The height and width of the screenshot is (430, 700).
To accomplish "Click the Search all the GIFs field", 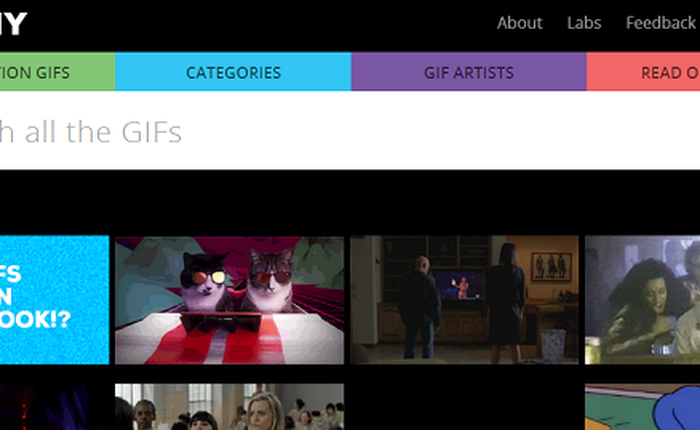I will (350, 131).
